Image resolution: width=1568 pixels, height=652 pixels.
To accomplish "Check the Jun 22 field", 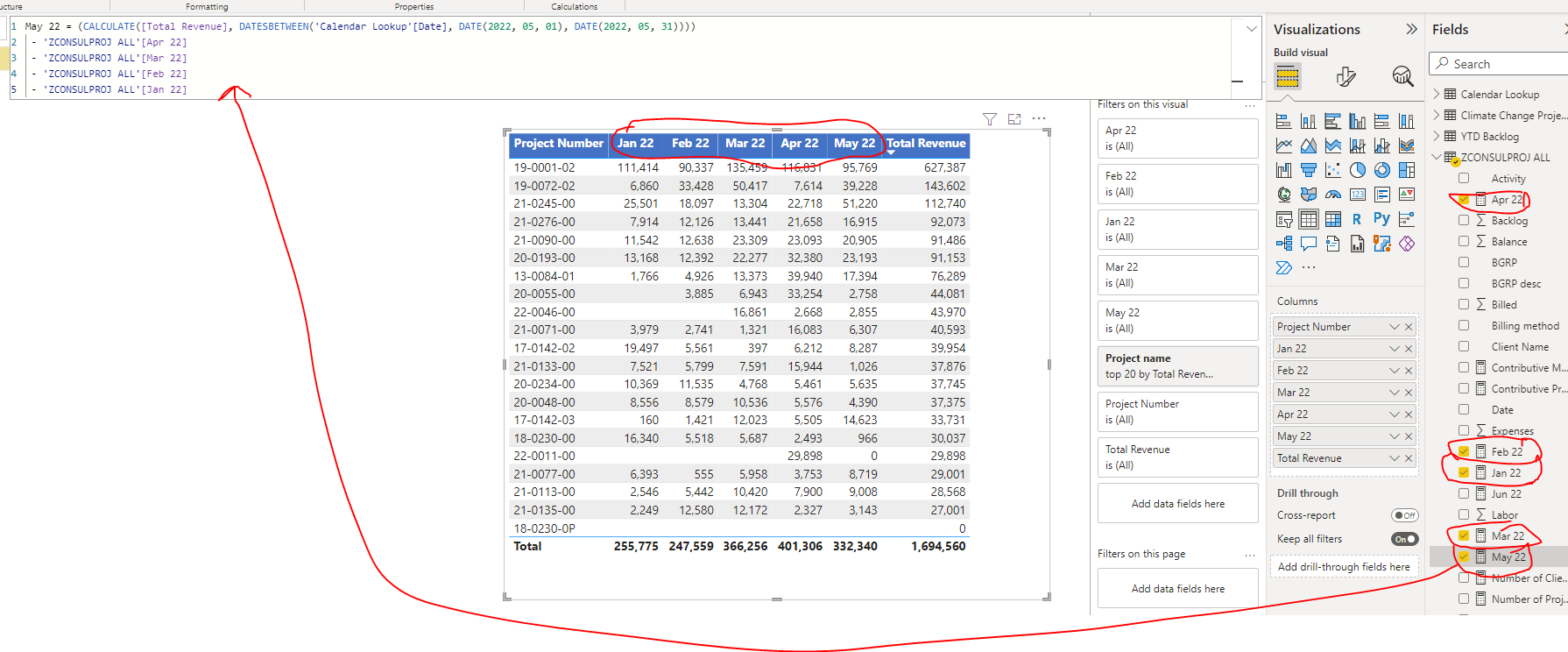I will click(1464, 494).
